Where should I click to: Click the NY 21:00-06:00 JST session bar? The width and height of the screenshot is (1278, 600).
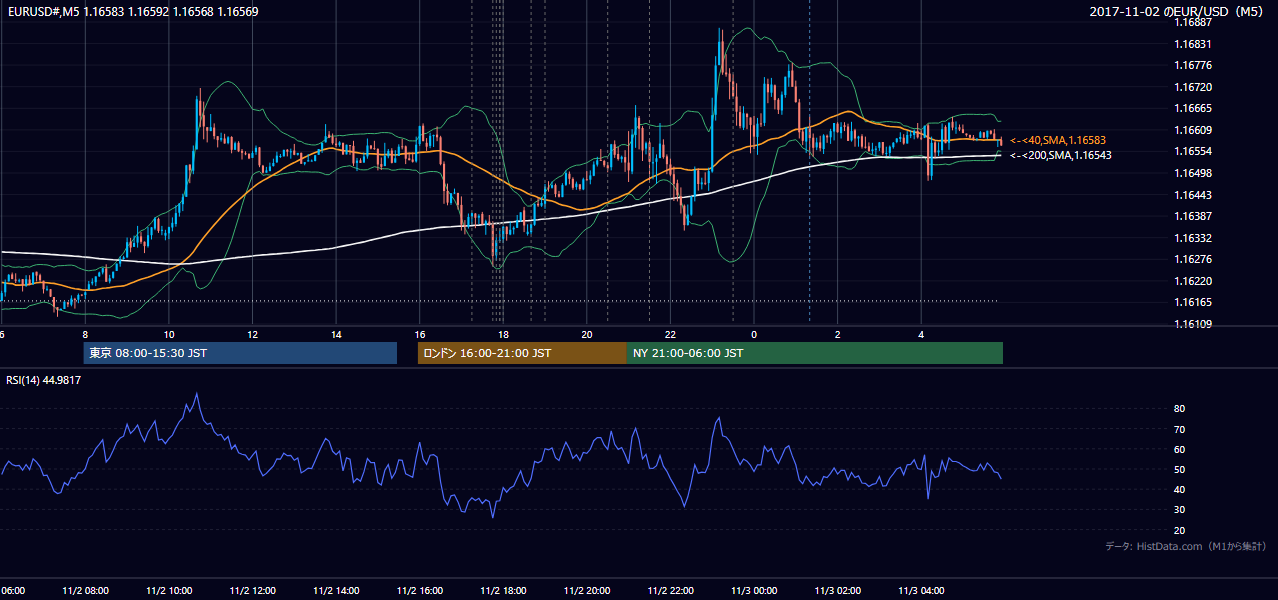(x=815, y=353)
